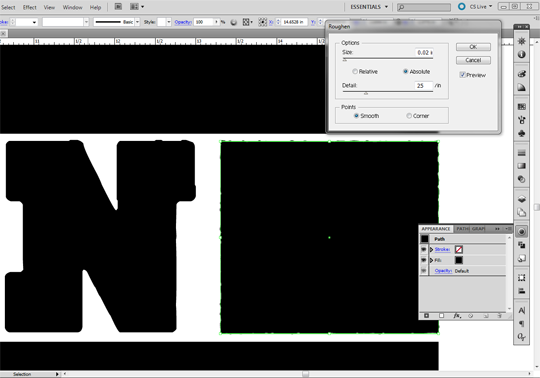
Task: Open the Color panel palette icon
Action: [x=521, y=74]
